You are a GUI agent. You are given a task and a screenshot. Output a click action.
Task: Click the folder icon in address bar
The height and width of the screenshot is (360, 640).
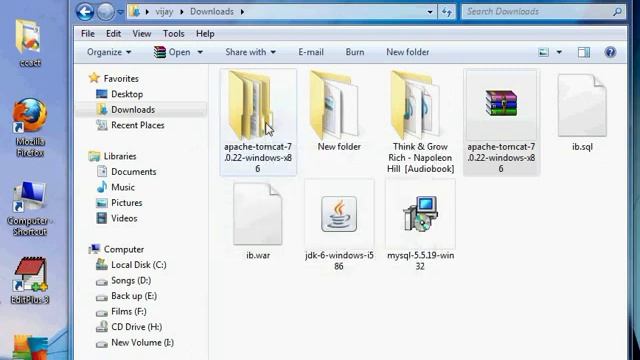[x=135, y=11]
